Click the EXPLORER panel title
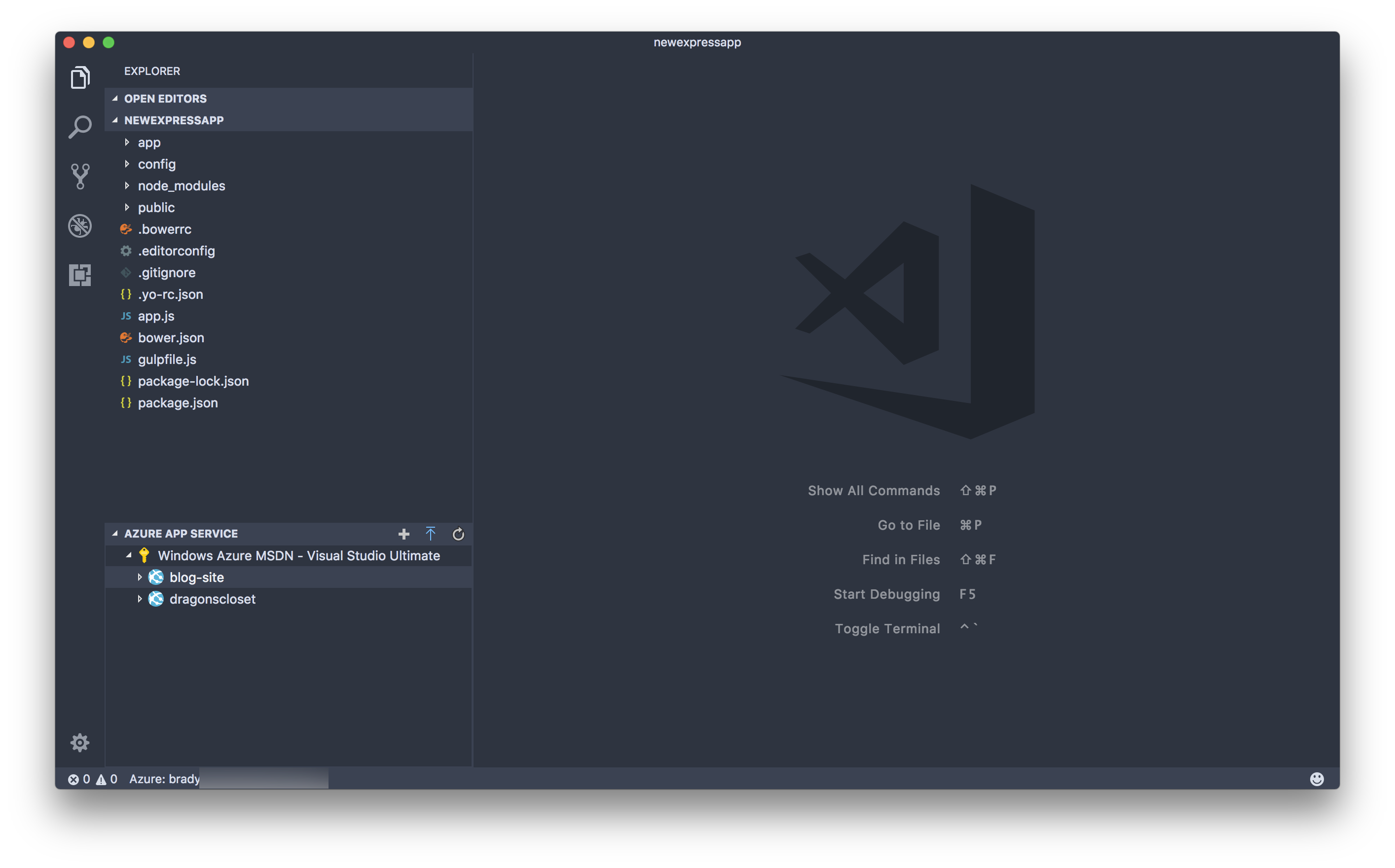 [x=152, y=71]
